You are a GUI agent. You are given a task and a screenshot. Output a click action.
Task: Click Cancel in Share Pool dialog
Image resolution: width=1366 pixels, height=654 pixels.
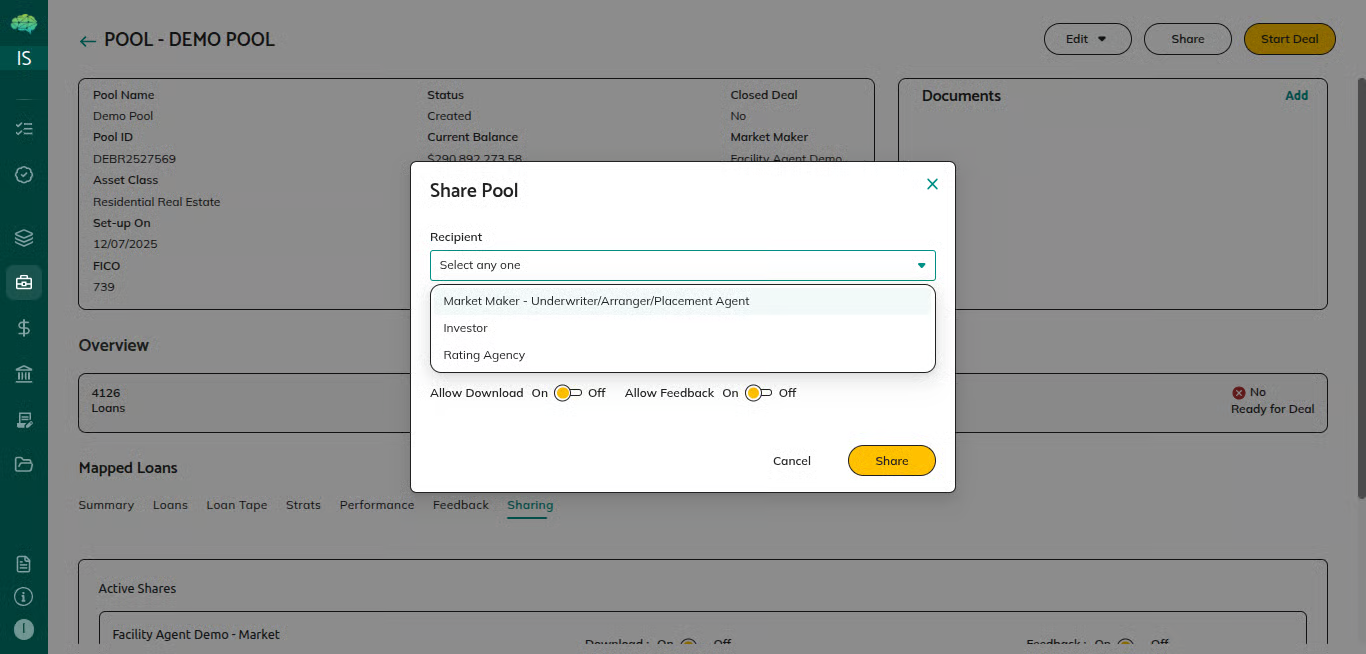pos(792,461)
